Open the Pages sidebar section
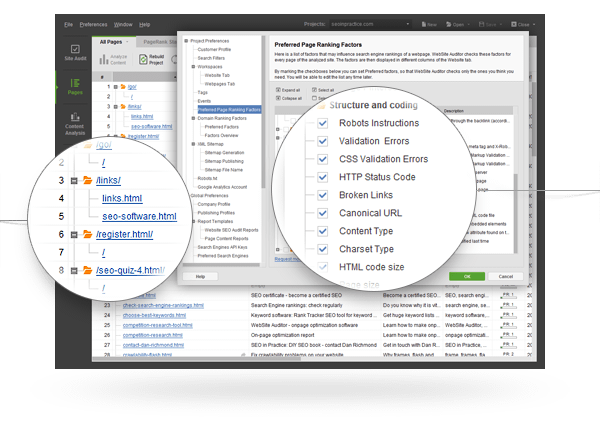 pyautogui.click(x=75, y=87)
